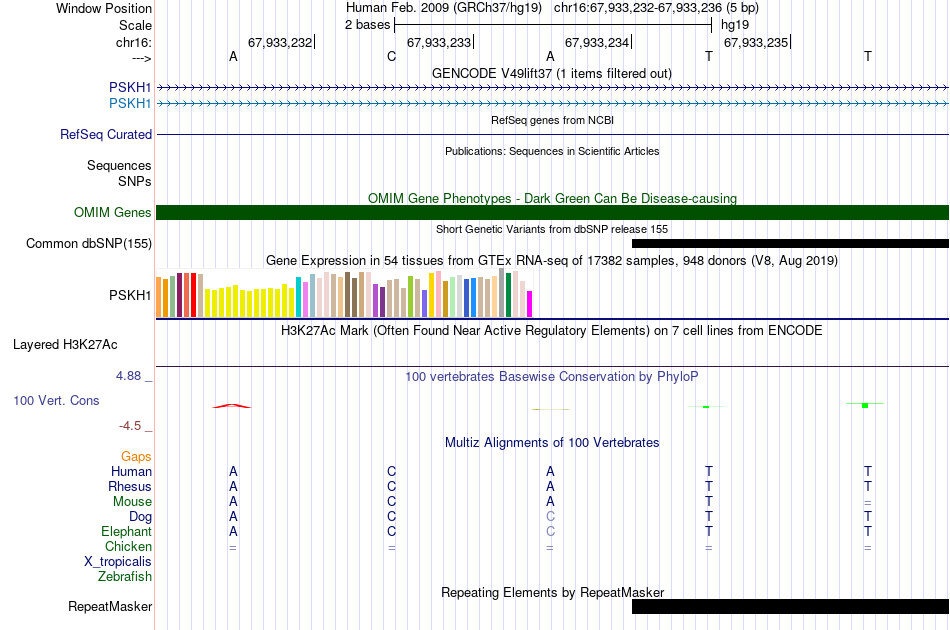Click the X_tropicalis species label
This screenshot has height=630, width=950.
118,562
